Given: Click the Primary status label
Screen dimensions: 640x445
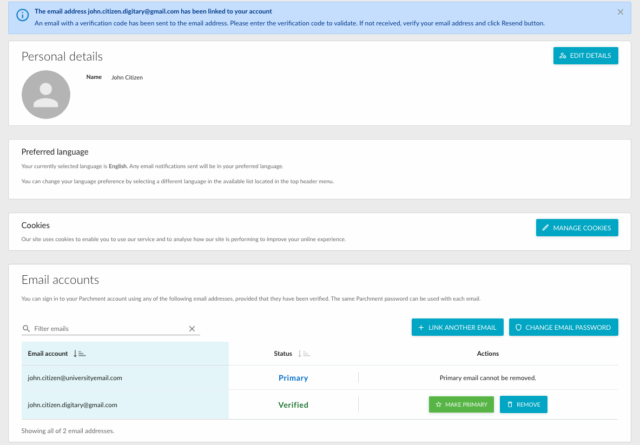Looking at the screenshot, I should coord(293,378).
